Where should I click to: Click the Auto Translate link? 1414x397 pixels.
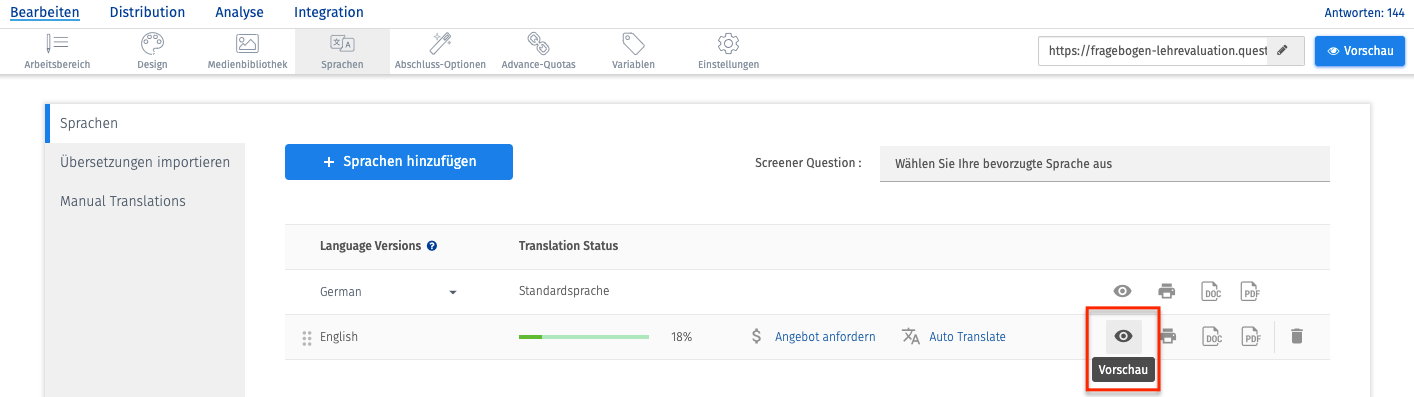[967, 337]
